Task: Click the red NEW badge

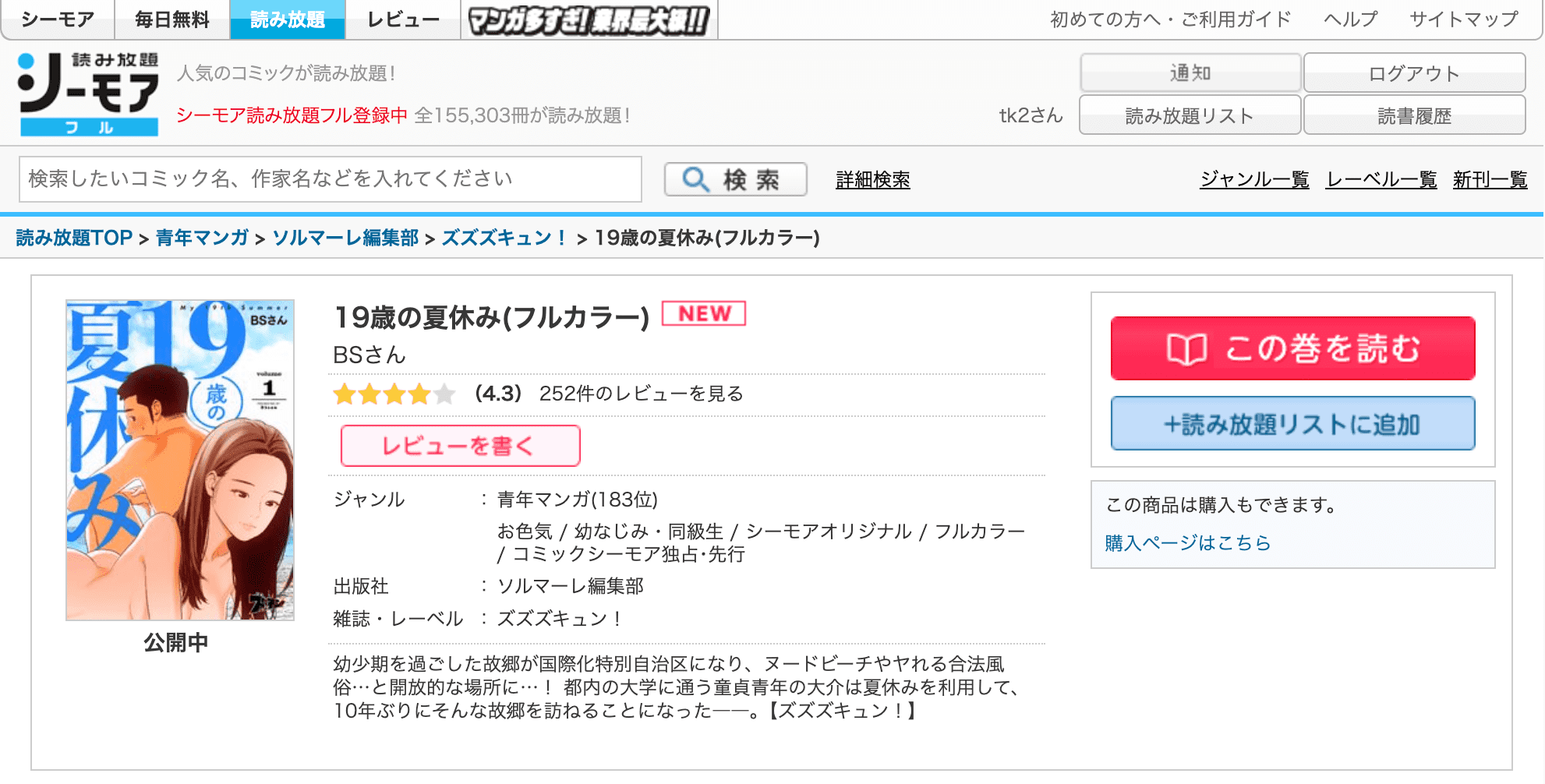Action: point(703,313)
